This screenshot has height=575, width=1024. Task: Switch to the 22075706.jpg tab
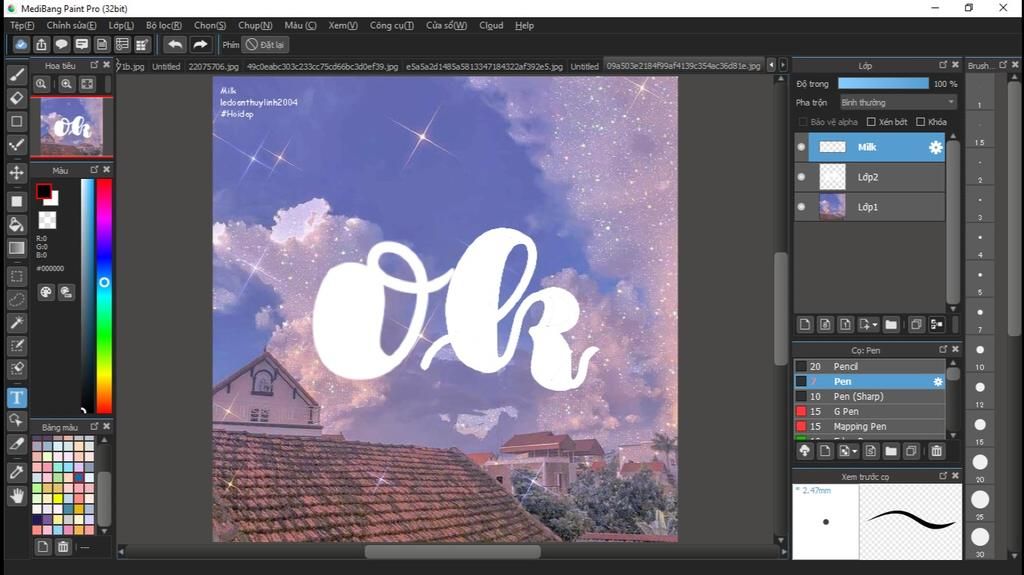click(214, 66)
